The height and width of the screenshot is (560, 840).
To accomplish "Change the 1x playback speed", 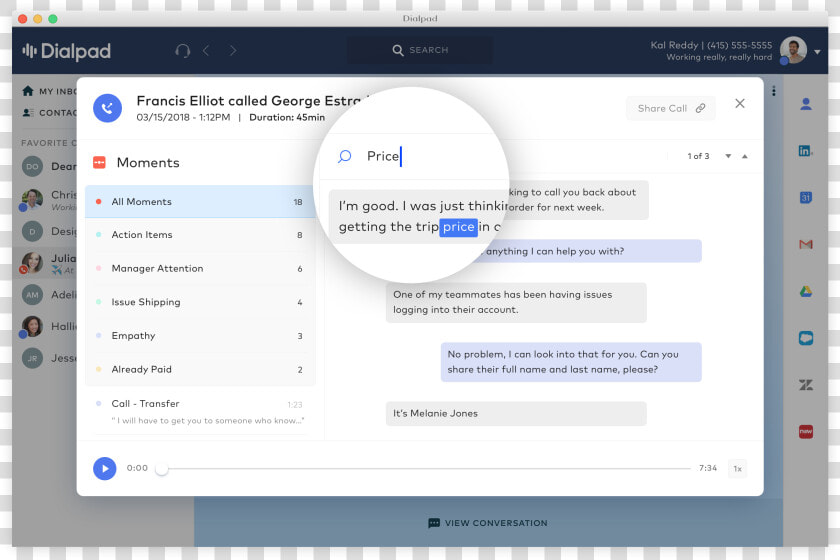I will (737, 469).
